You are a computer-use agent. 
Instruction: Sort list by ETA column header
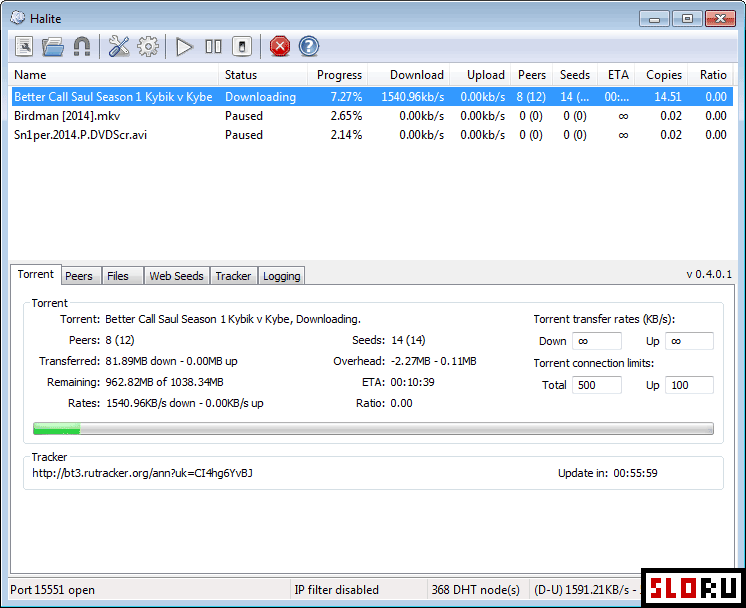(x=616, y=75)
